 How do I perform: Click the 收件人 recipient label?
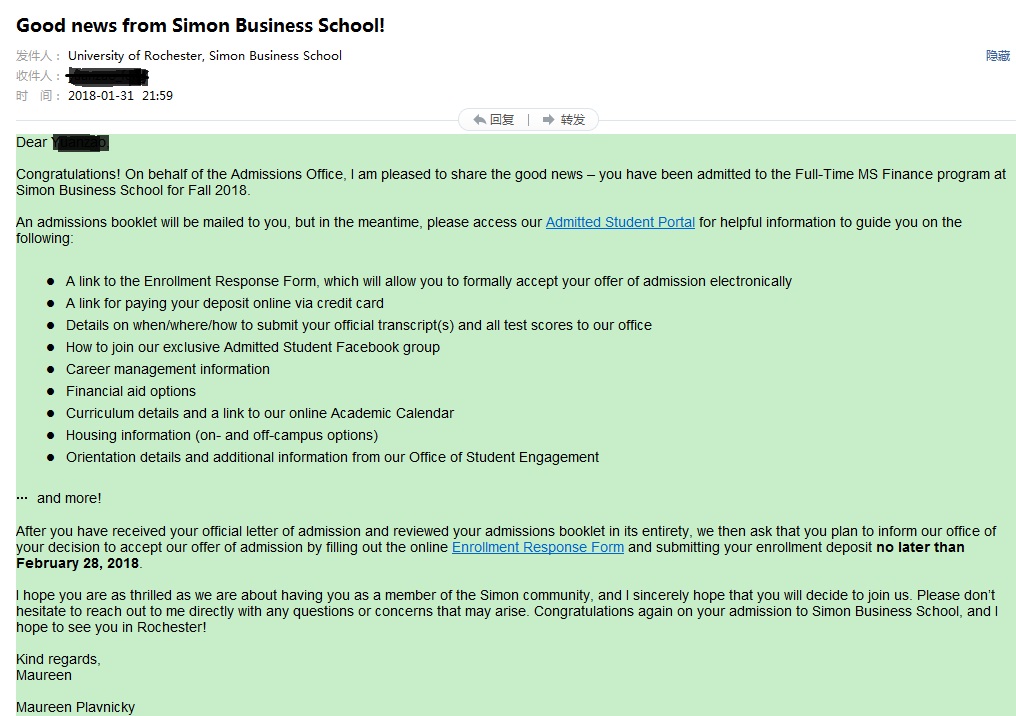click(38, 76)
